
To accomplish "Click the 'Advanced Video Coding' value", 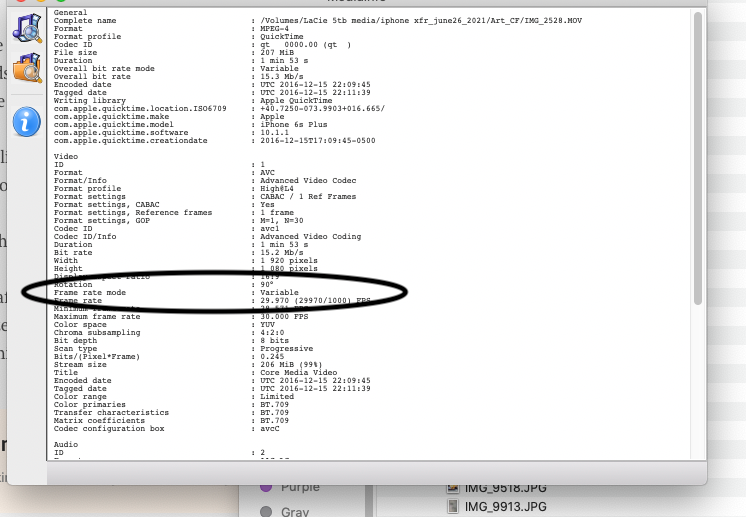I will point(310,236).
